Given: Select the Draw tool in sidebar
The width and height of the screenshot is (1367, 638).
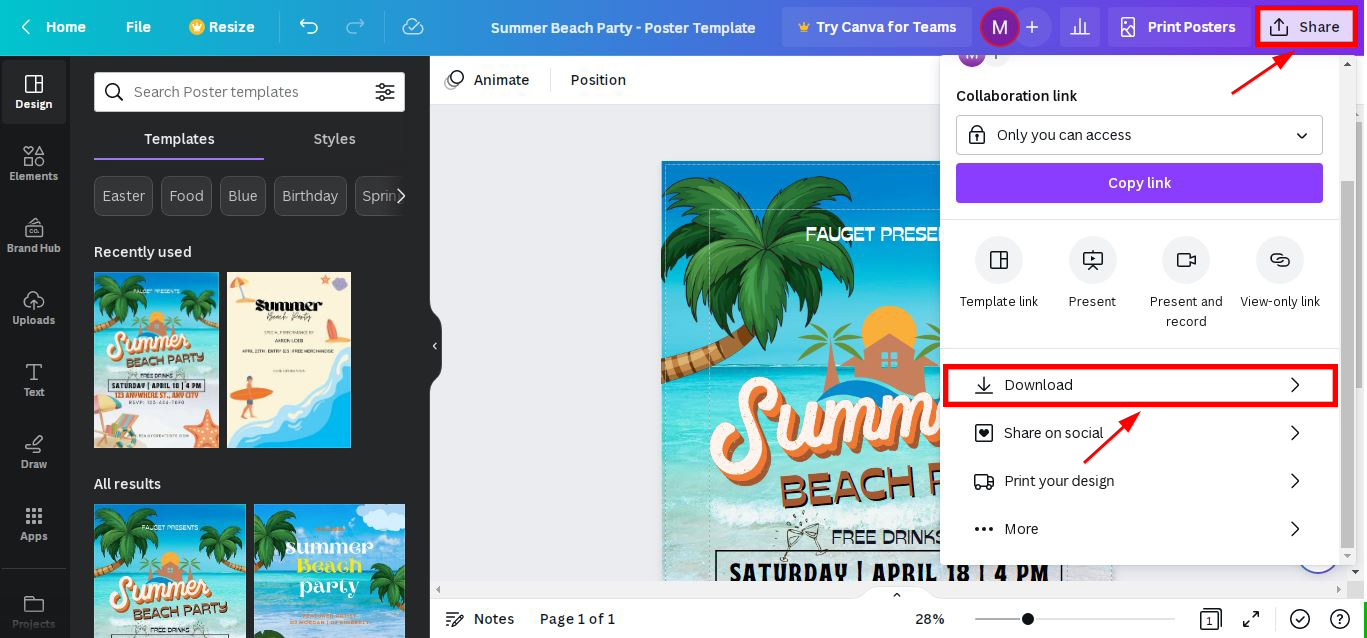Looking at the screenshot, I should tap(34, 451).
